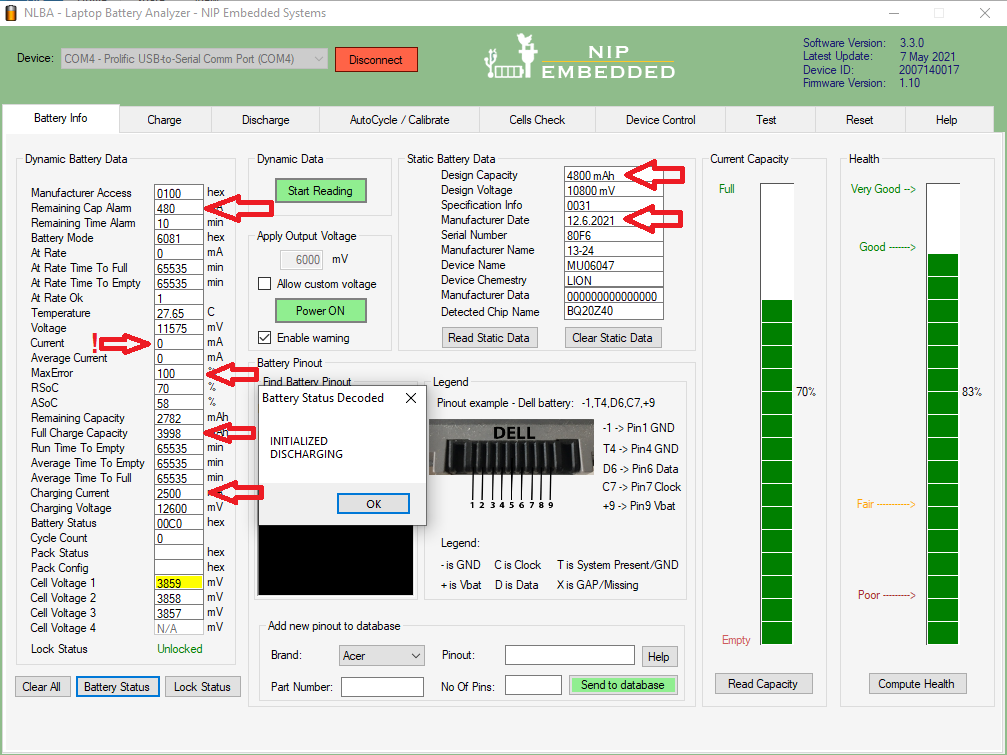Click the Compute Health button
Image resolution: width=1007 pixels, height=755 pixels.
tap(916, 684)
